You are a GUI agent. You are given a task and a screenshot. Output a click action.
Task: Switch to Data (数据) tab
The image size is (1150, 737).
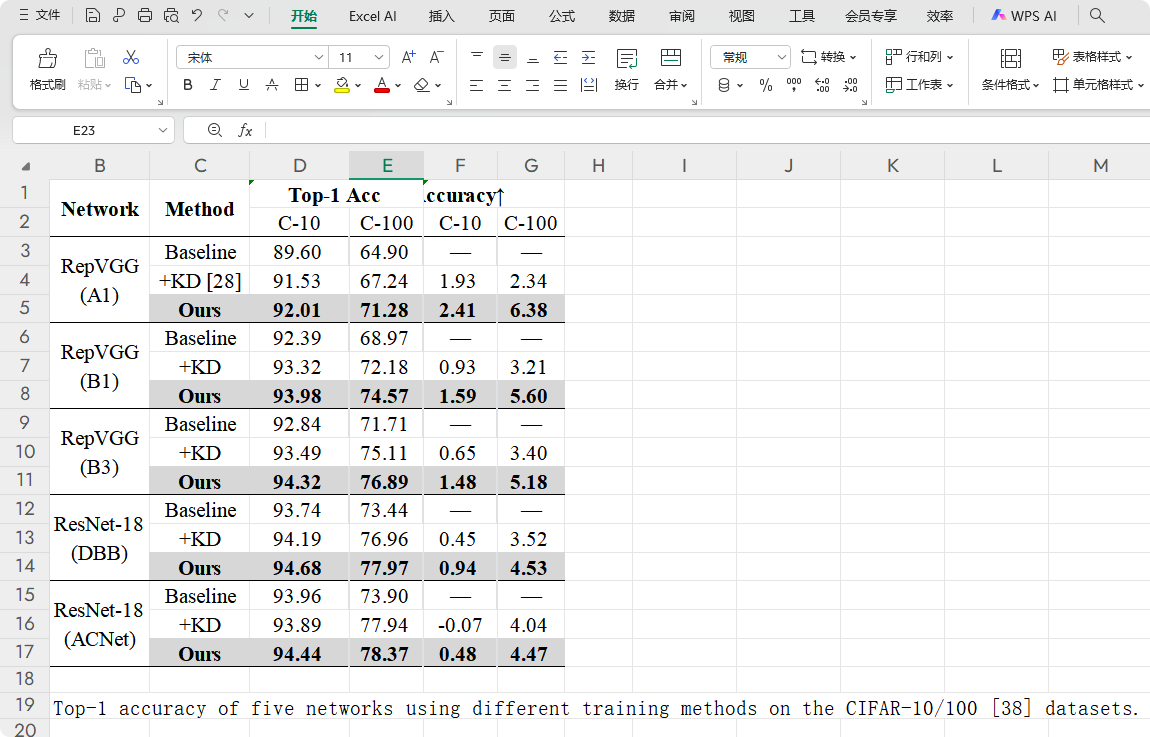point(622,16)
